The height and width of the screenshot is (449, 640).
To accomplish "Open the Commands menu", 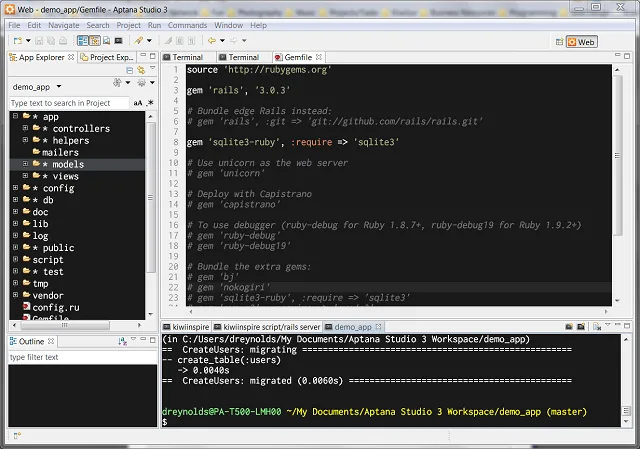I will (x=187, y=25).
